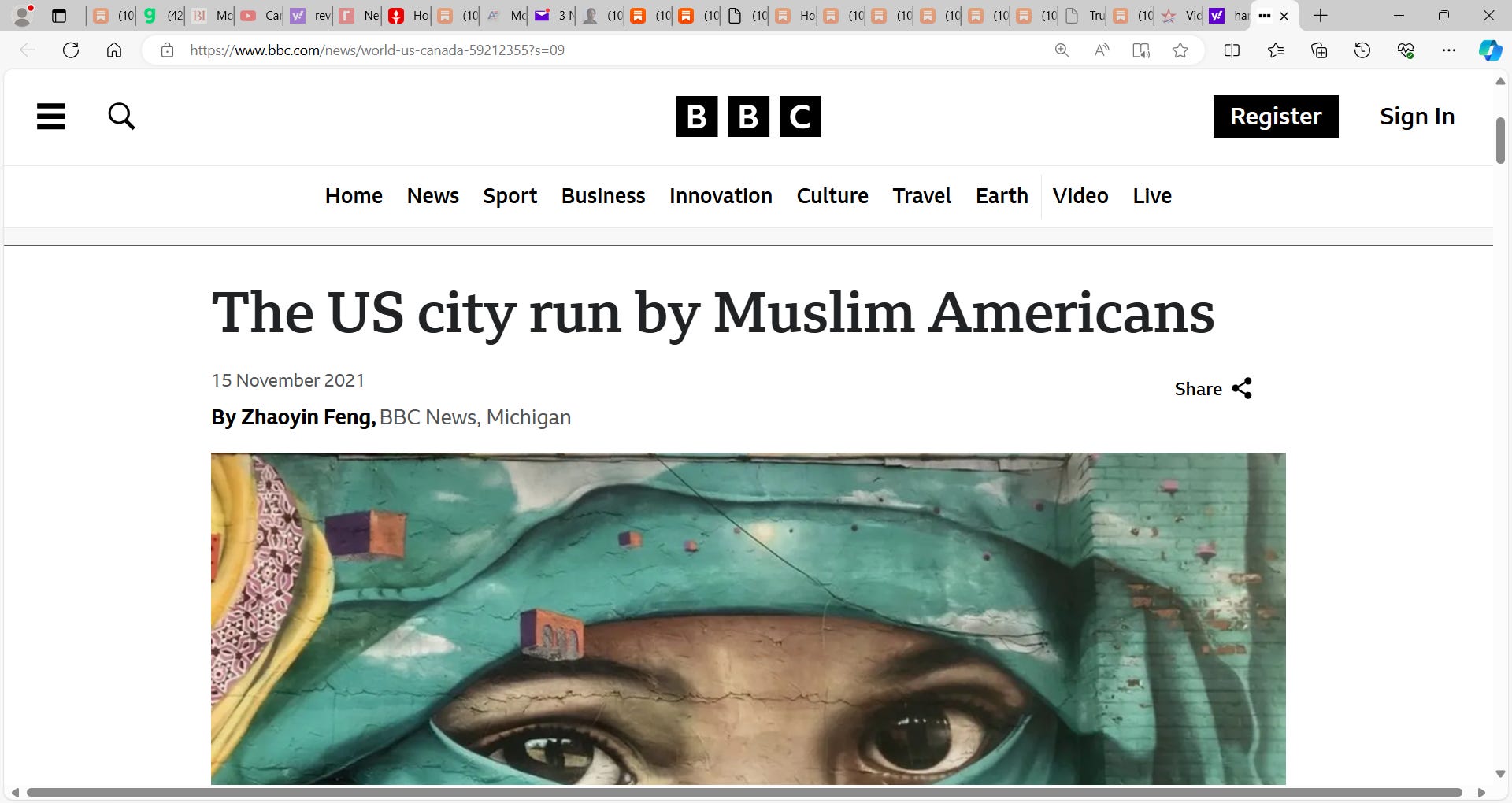Screen dimensions: 1512x803
Task: Close the current BBC tab
Action: (x=1284, y=16)
